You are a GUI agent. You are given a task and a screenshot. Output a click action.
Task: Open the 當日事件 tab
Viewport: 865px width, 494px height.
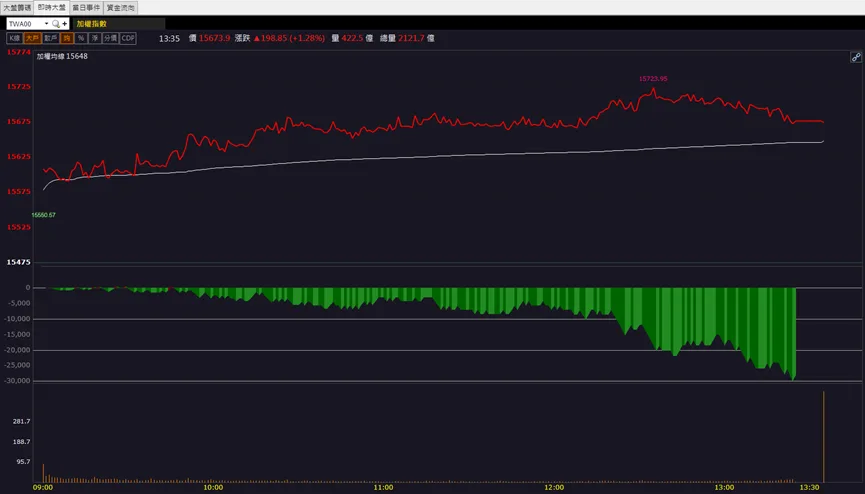click(86, 8)
